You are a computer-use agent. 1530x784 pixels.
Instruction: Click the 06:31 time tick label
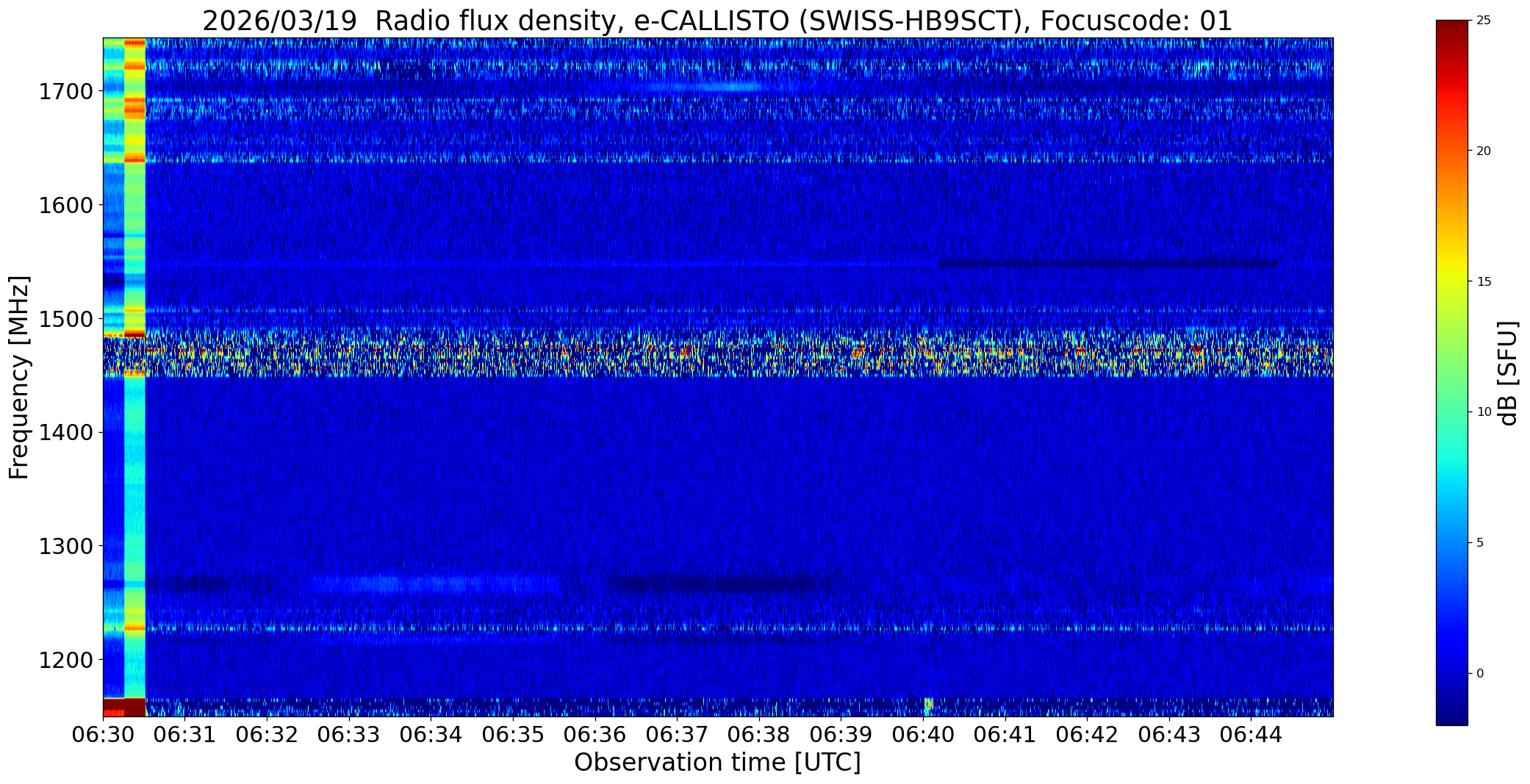[185, 735]
